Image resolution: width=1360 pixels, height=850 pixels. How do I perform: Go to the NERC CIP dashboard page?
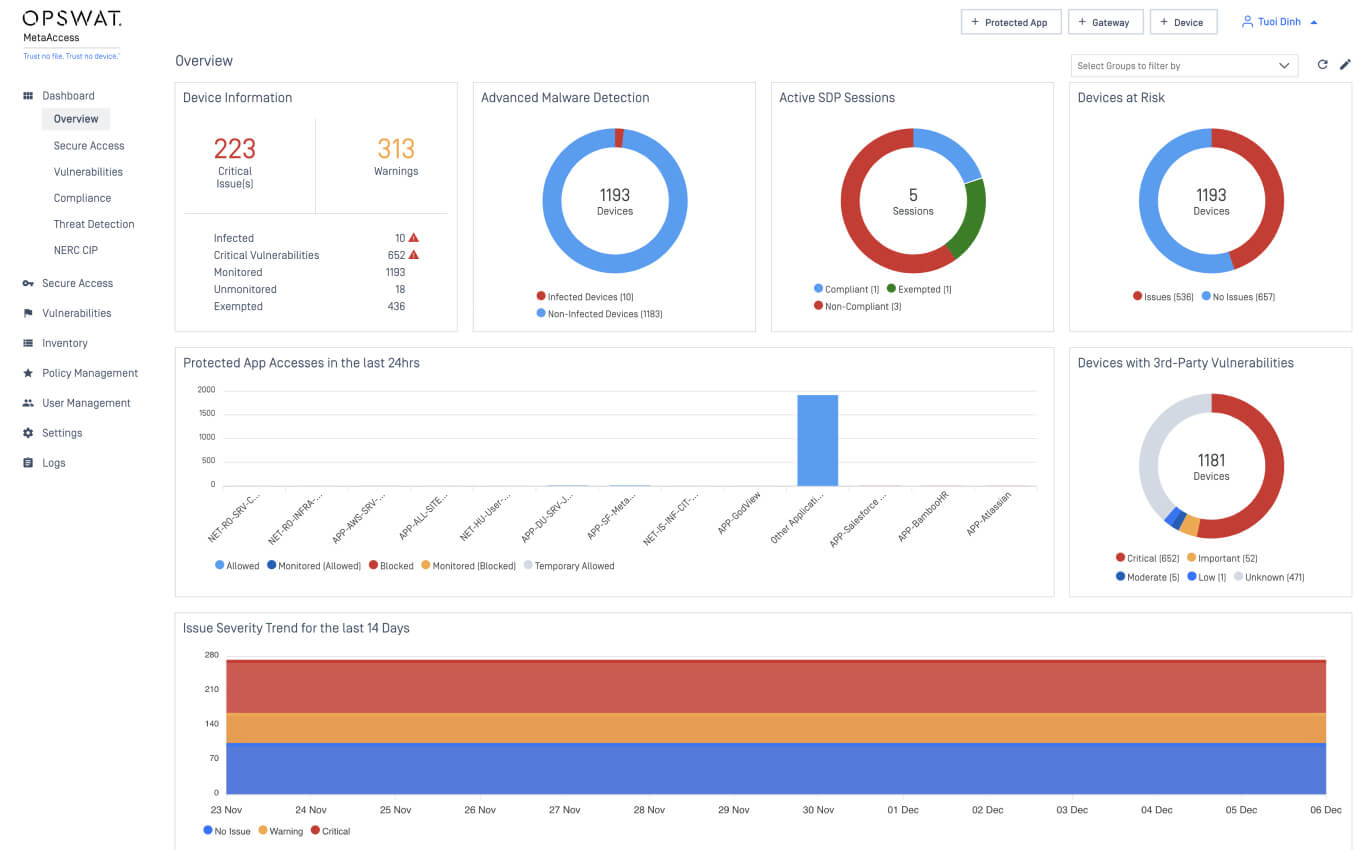tap(76, 251)
